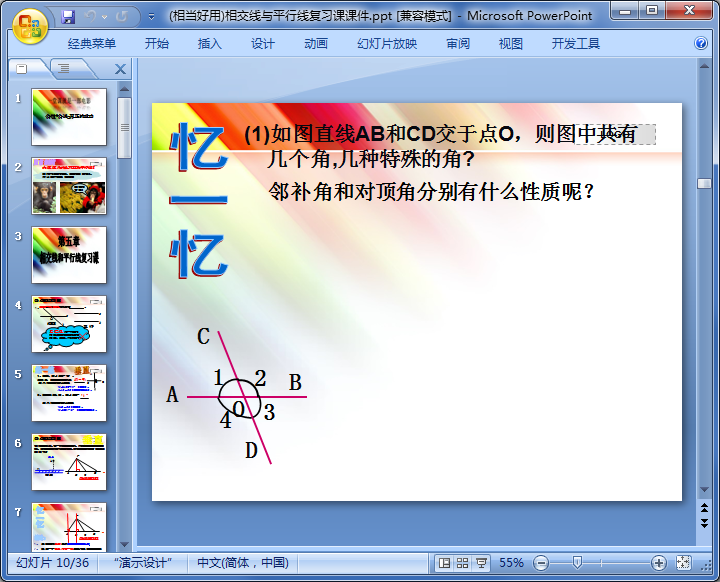Click the zoom slider handle
The height and width of the screenshot is (582, 720).
click(577, 563)
